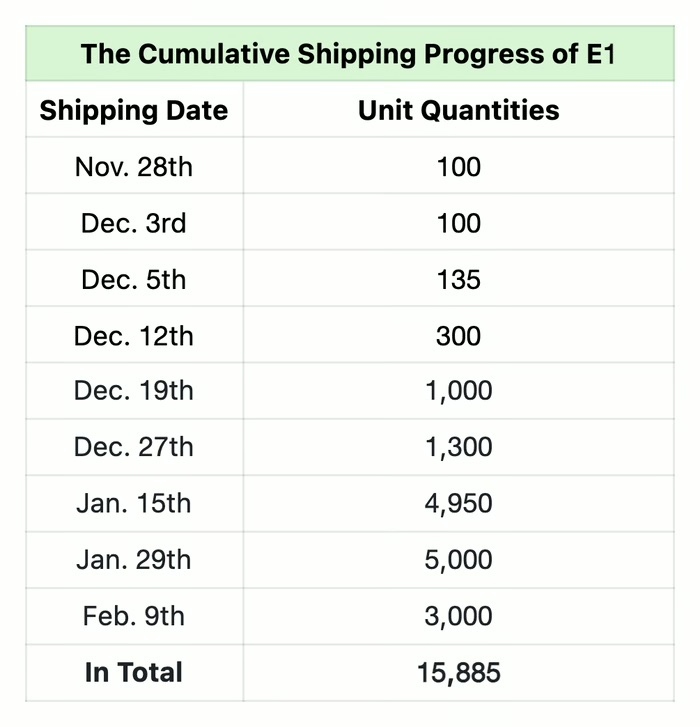The height and width of the screenshot is (727, 700).
Task: Select the In Total row label
Action: (134, 672)
